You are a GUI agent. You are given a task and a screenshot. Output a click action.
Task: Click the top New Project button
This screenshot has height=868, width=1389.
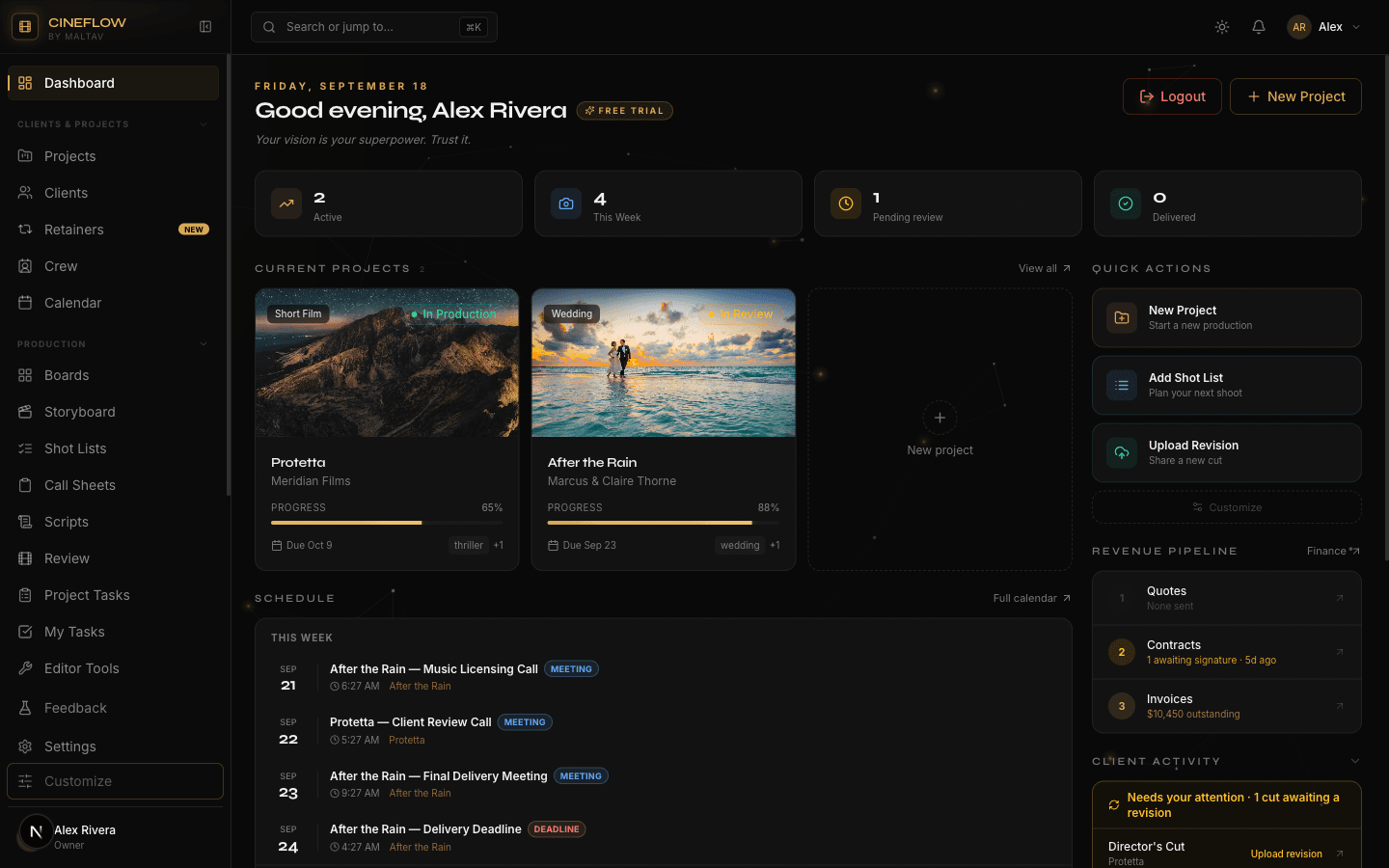click(1295, 96)
